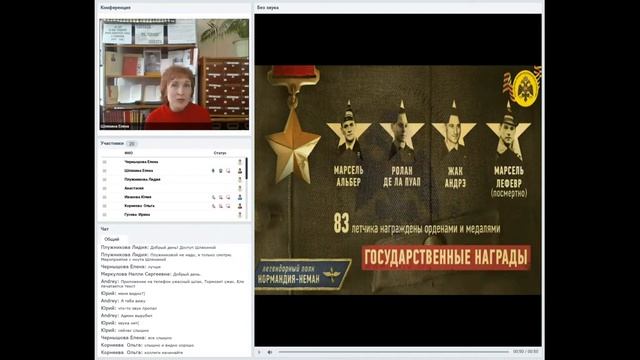Click the small marker left of Иванова Юлия
This screenshot has width=640, height=360.
104,197
